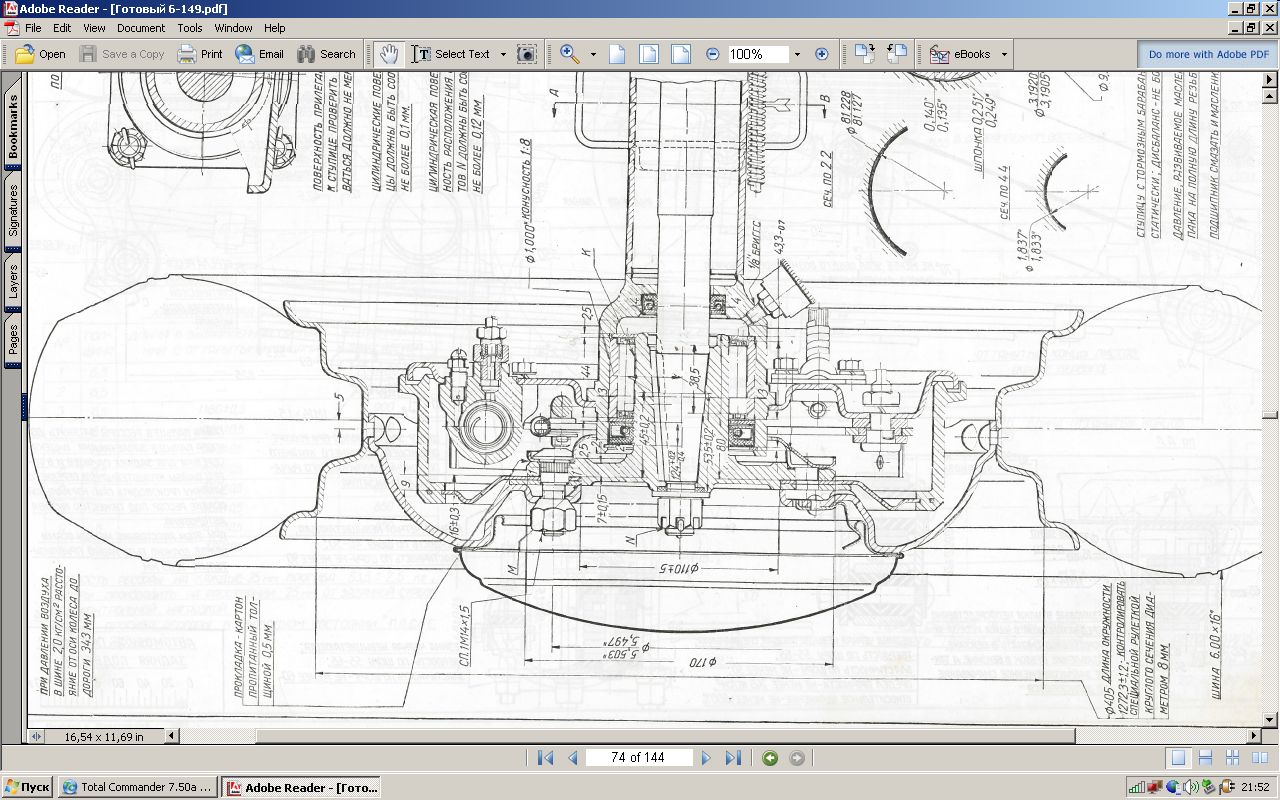Screen dimensions: 1280x800
Task: Click the horizontal scrollbar left arrow
Action: (x=171, y=737)
